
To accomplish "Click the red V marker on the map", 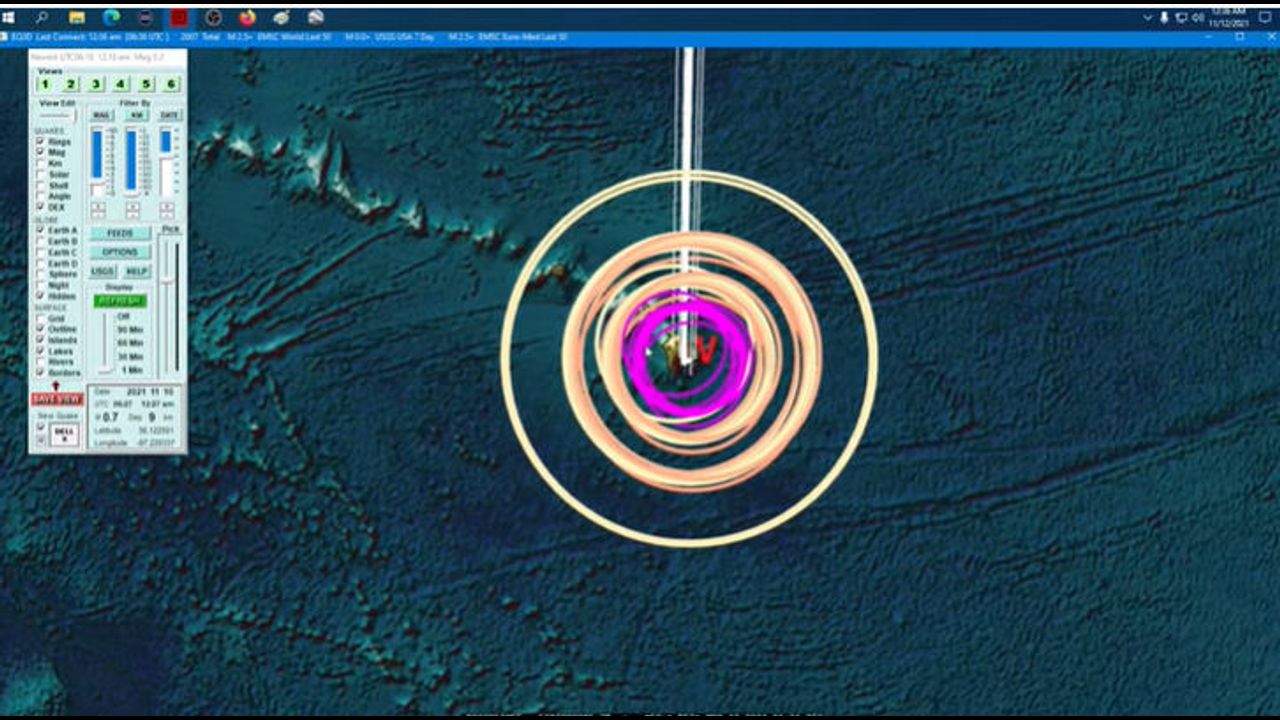I will click(x=706, y=349).
